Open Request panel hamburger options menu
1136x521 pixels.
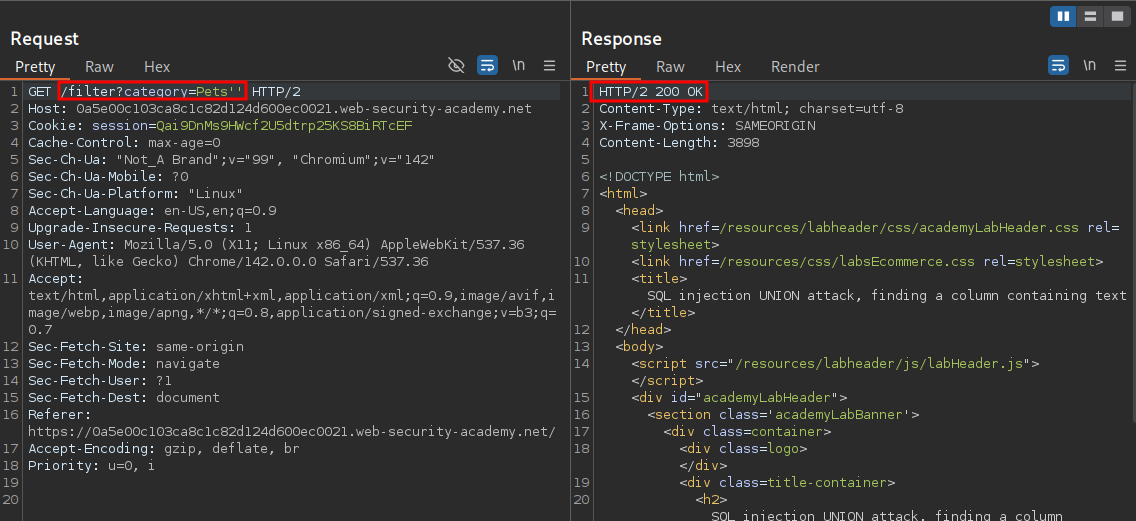click(549, 66)
